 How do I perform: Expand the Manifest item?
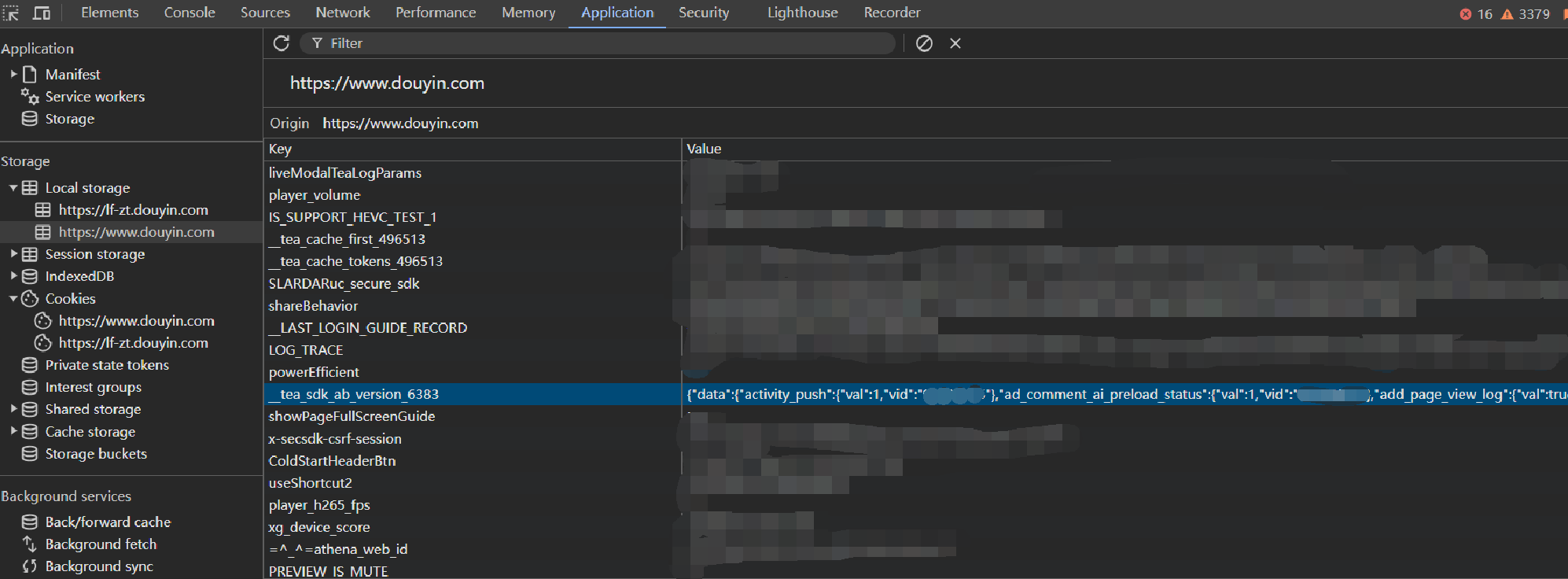pos(13,74)
